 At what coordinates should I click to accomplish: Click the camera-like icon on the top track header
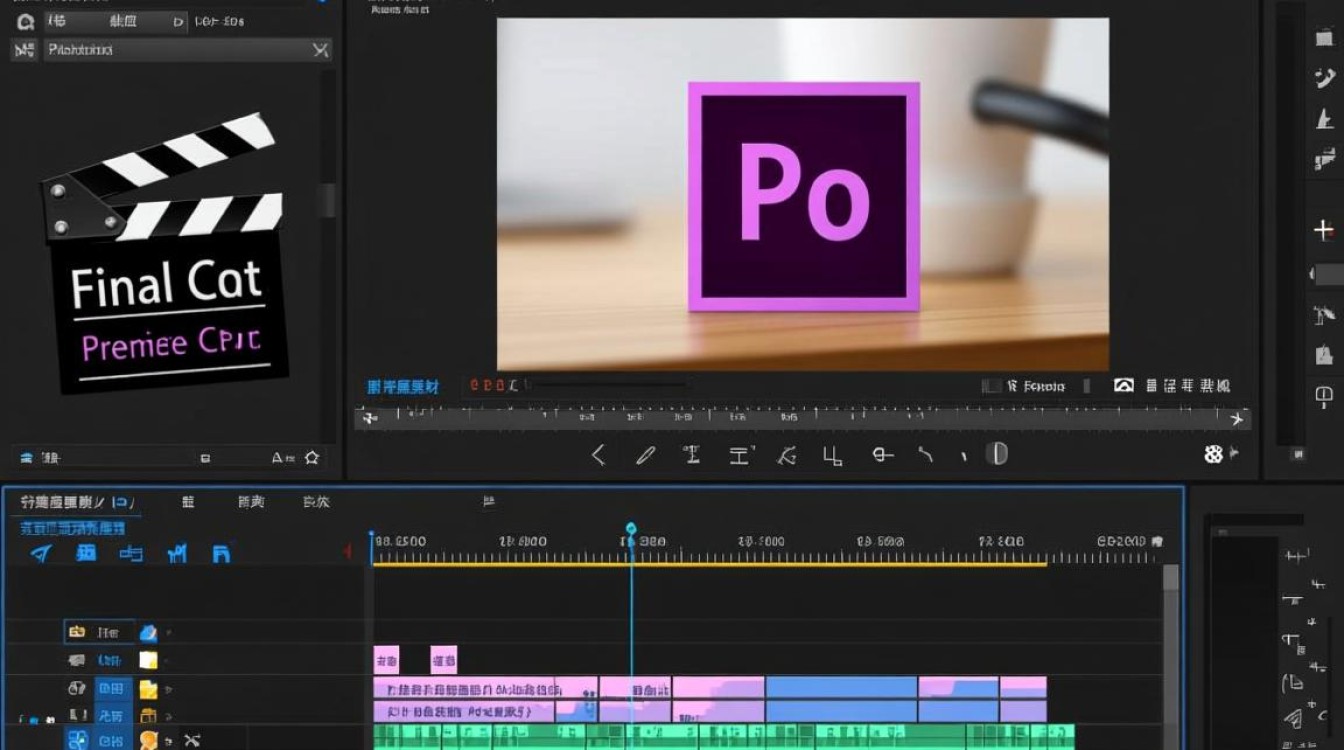76,632
